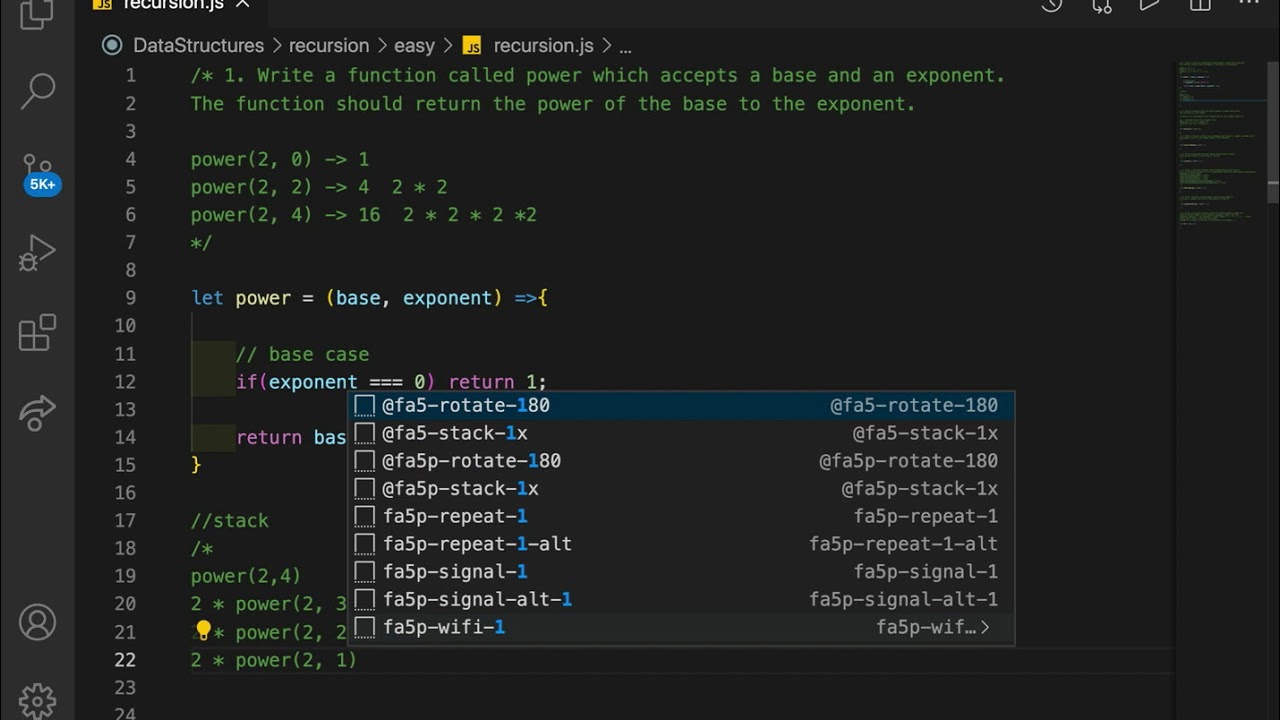Open the easy breadcrumb folder
This screenshot has height=720, width=1280.
click(x=414, y=46)
